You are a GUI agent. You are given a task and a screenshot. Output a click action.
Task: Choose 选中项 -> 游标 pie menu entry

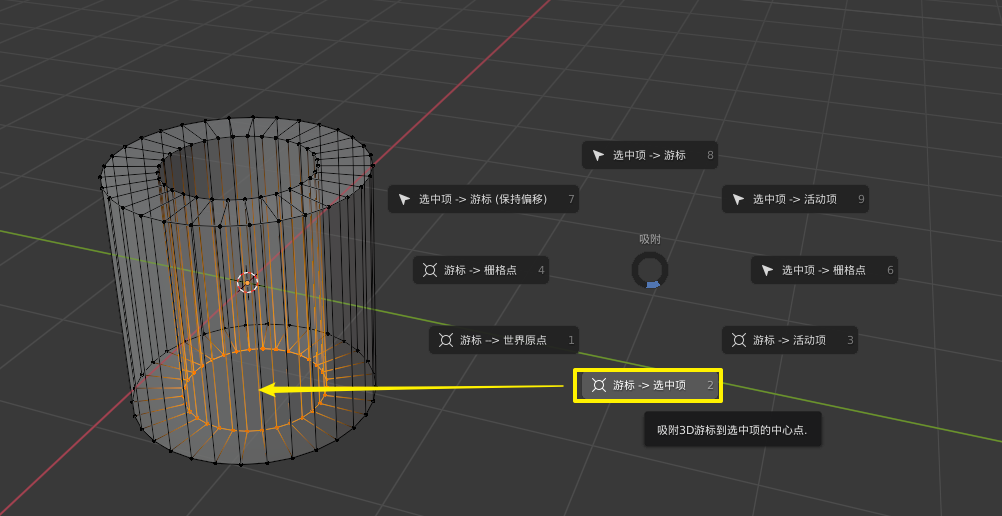point(649,155)
